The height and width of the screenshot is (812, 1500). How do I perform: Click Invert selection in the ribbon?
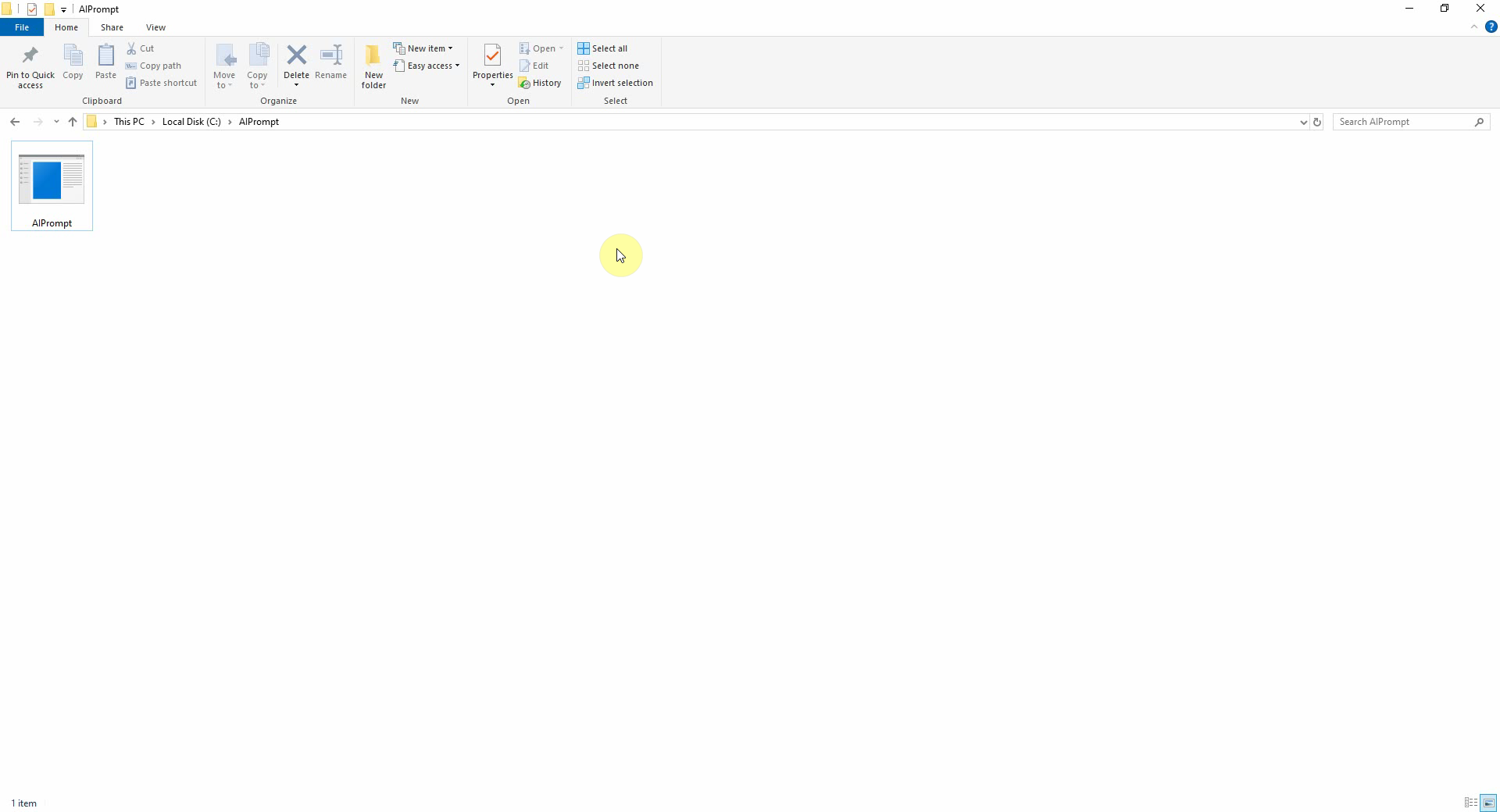tap(615, 83)
